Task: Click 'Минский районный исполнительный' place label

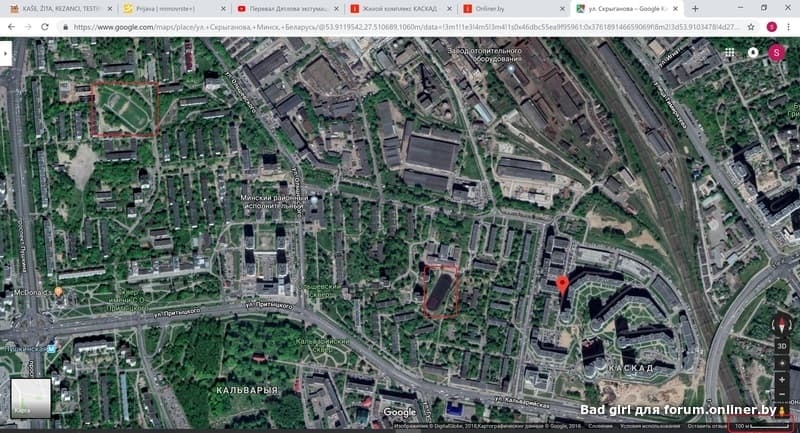Action: pyautogui.click(x=276, y=202)
